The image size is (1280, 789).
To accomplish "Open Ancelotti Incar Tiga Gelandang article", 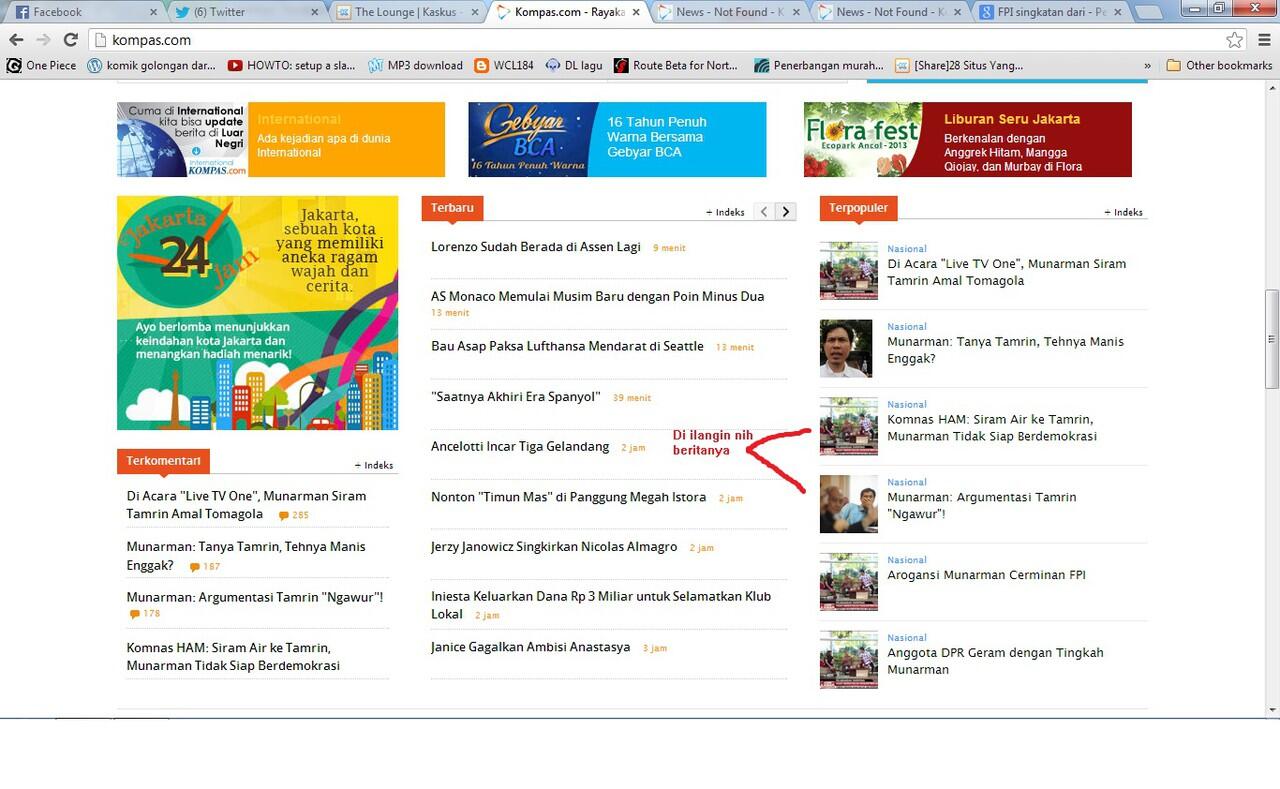I will 520,446.
